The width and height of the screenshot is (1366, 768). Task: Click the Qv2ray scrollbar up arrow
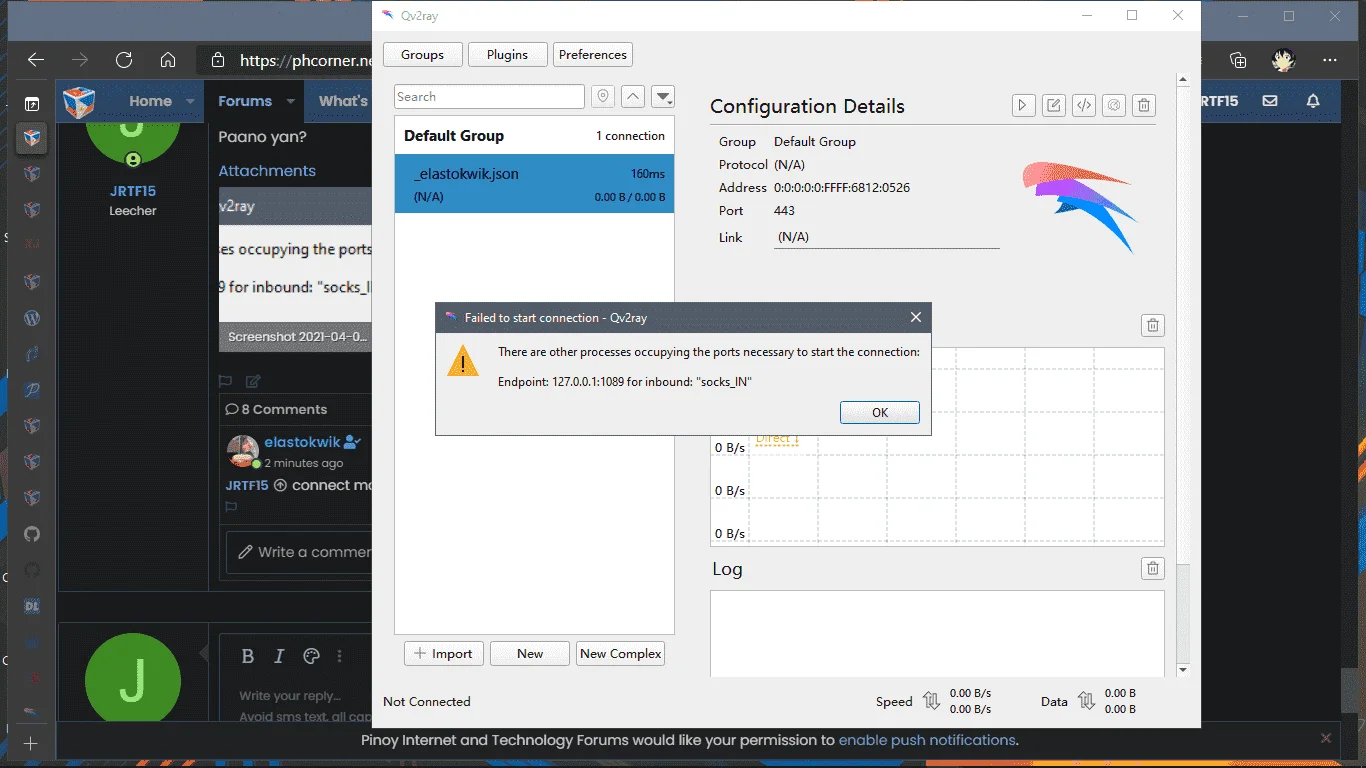pos(1184,80)
